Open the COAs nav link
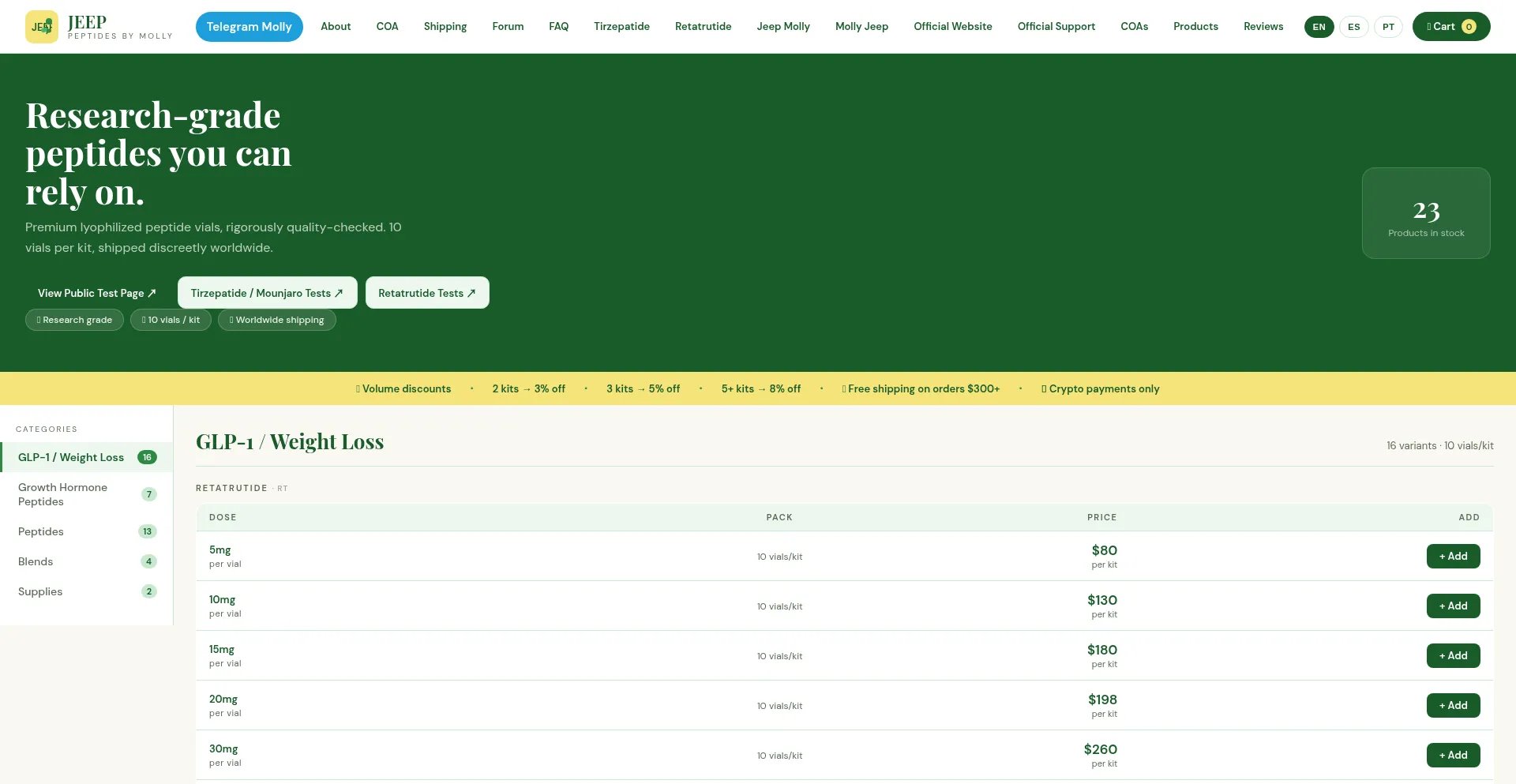 (x=1135, y=27)
